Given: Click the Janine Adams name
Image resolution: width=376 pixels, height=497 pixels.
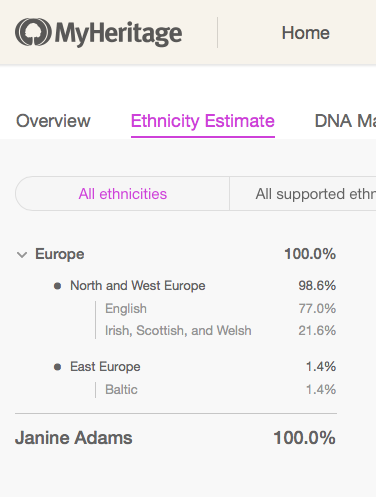Looking at the screenshot, I should (74, 438).
